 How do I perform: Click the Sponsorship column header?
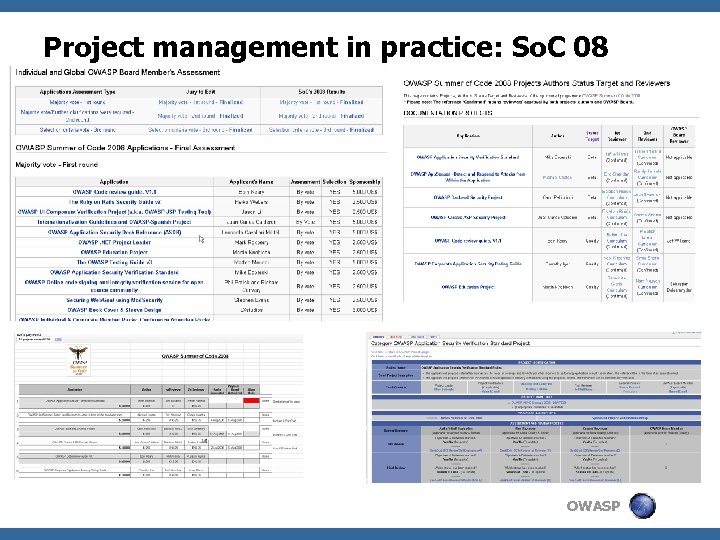click(365, 182)
